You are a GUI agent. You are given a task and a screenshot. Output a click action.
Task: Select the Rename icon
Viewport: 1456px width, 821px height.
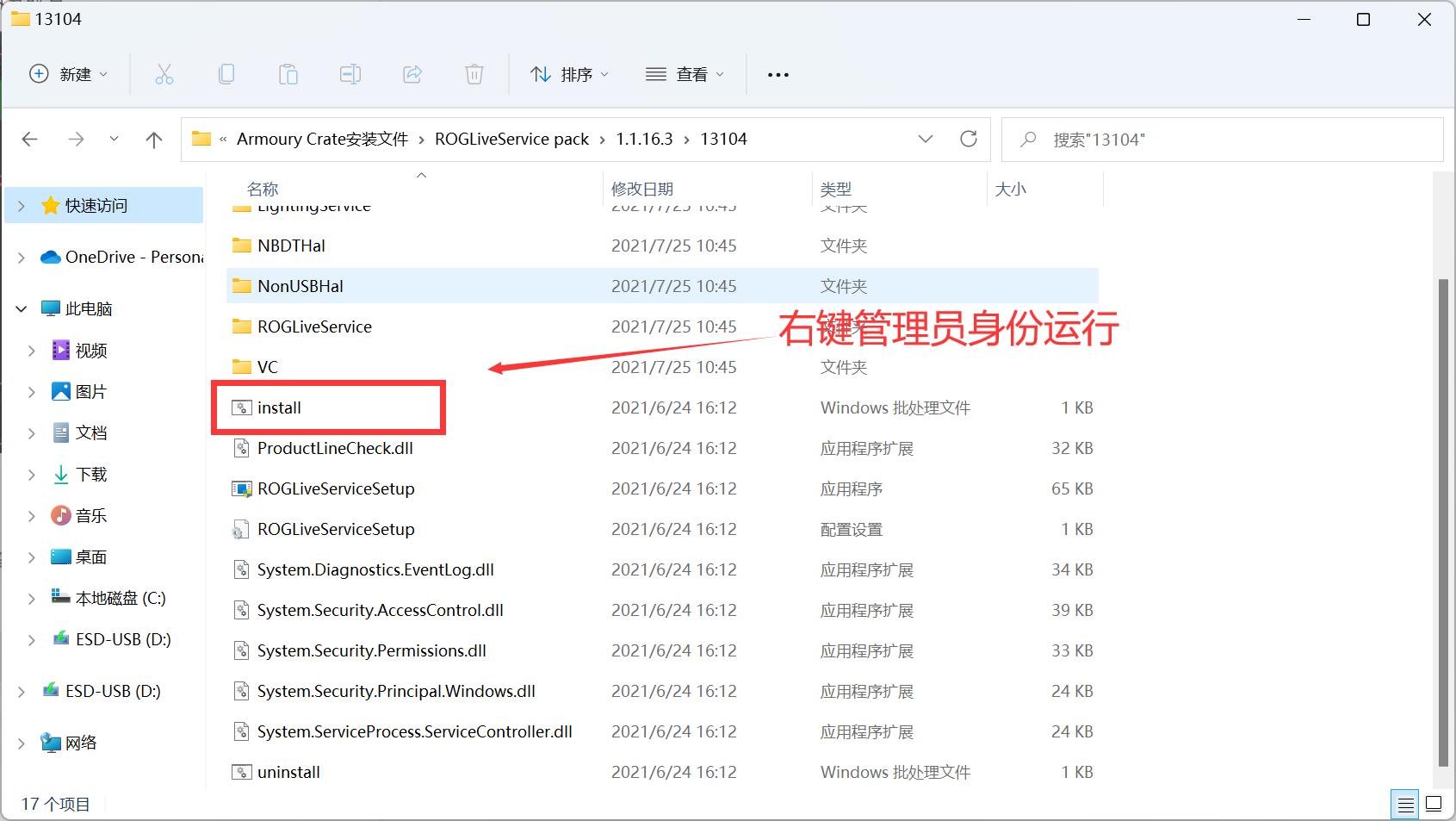click(x=350, y=74)
